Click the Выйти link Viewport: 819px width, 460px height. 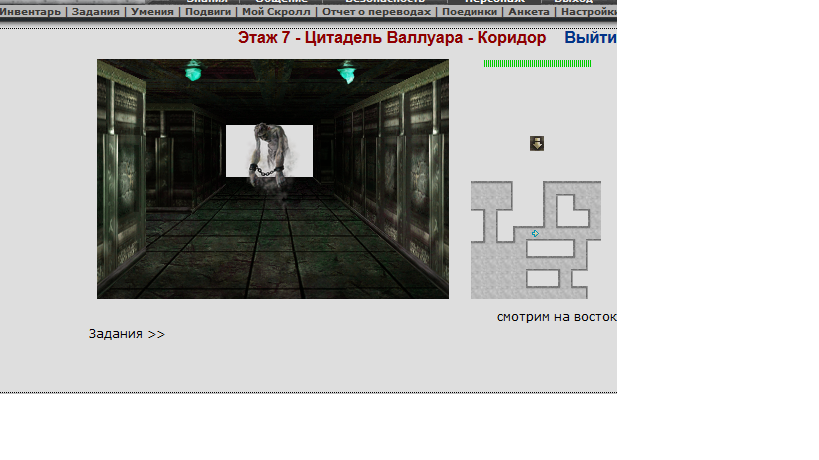pos(590,38)
